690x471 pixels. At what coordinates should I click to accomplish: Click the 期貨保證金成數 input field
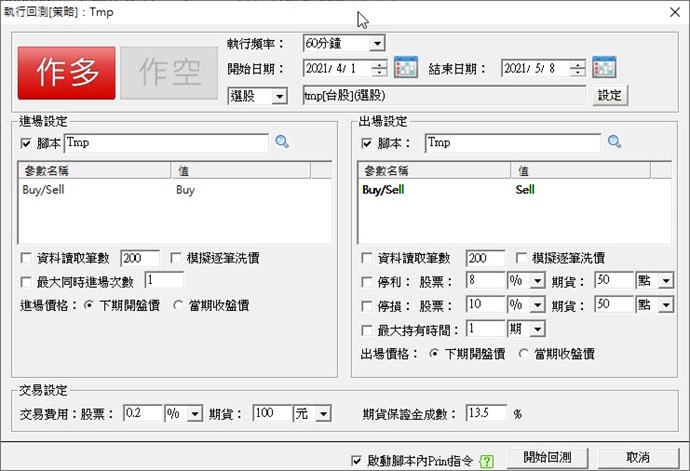tap(486, 413)
